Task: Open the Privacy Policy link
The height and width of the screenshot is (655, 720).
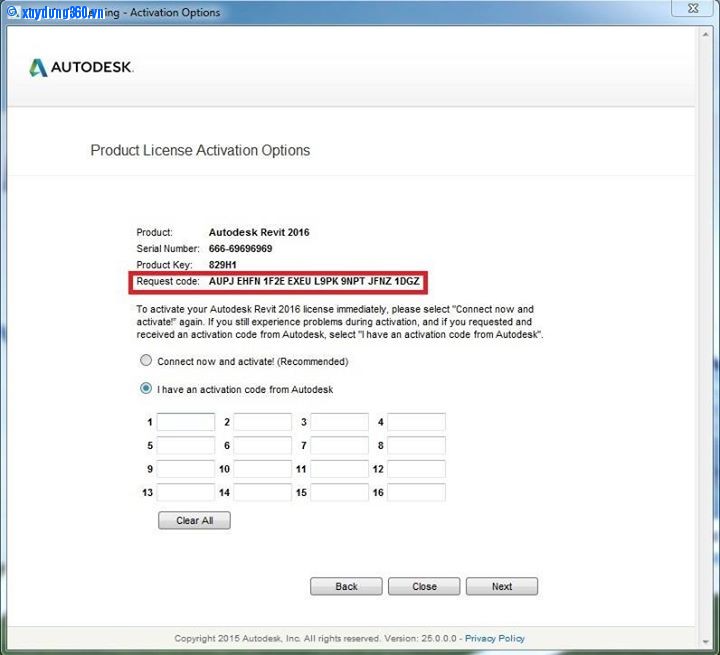Action: click(495, 638)
